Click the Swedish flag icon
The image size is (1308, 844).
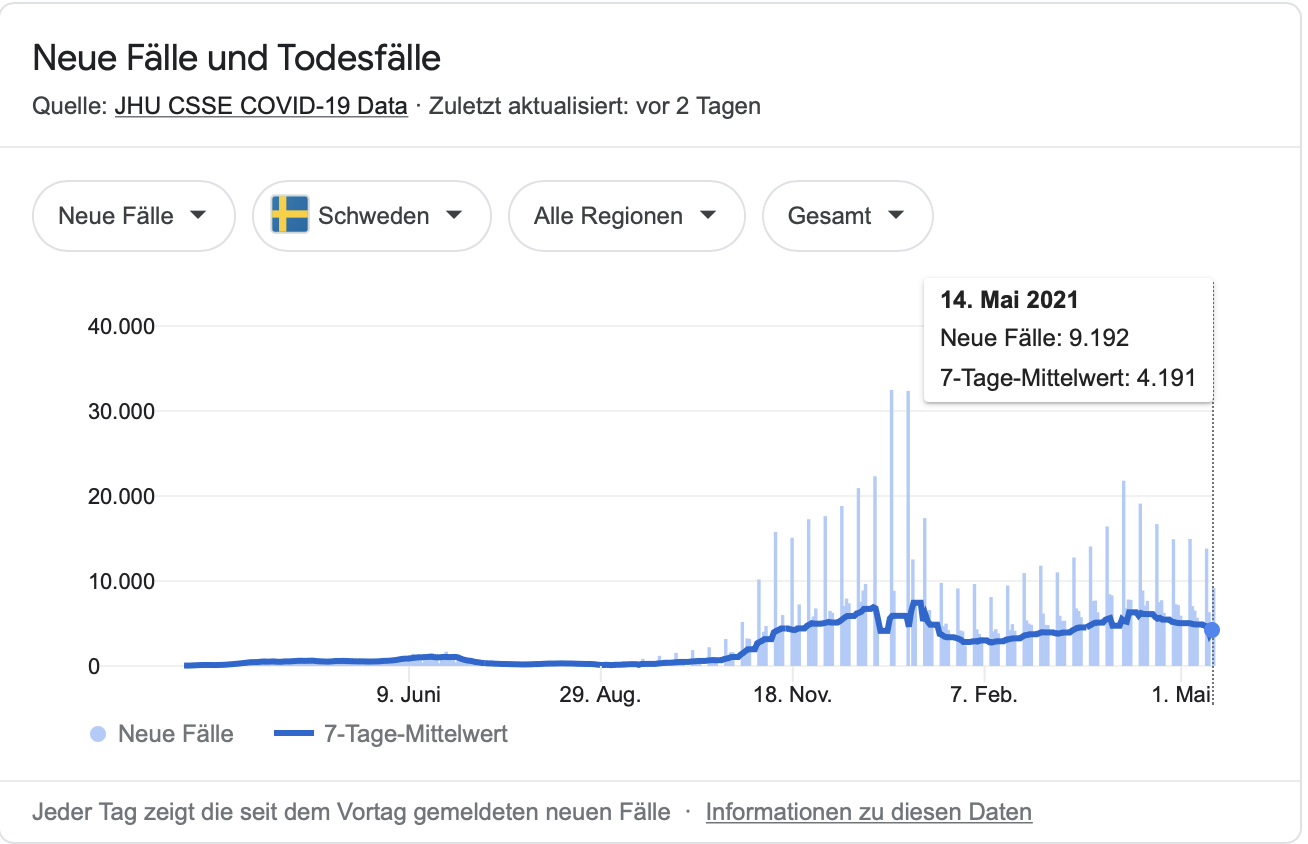pos(290,215)
